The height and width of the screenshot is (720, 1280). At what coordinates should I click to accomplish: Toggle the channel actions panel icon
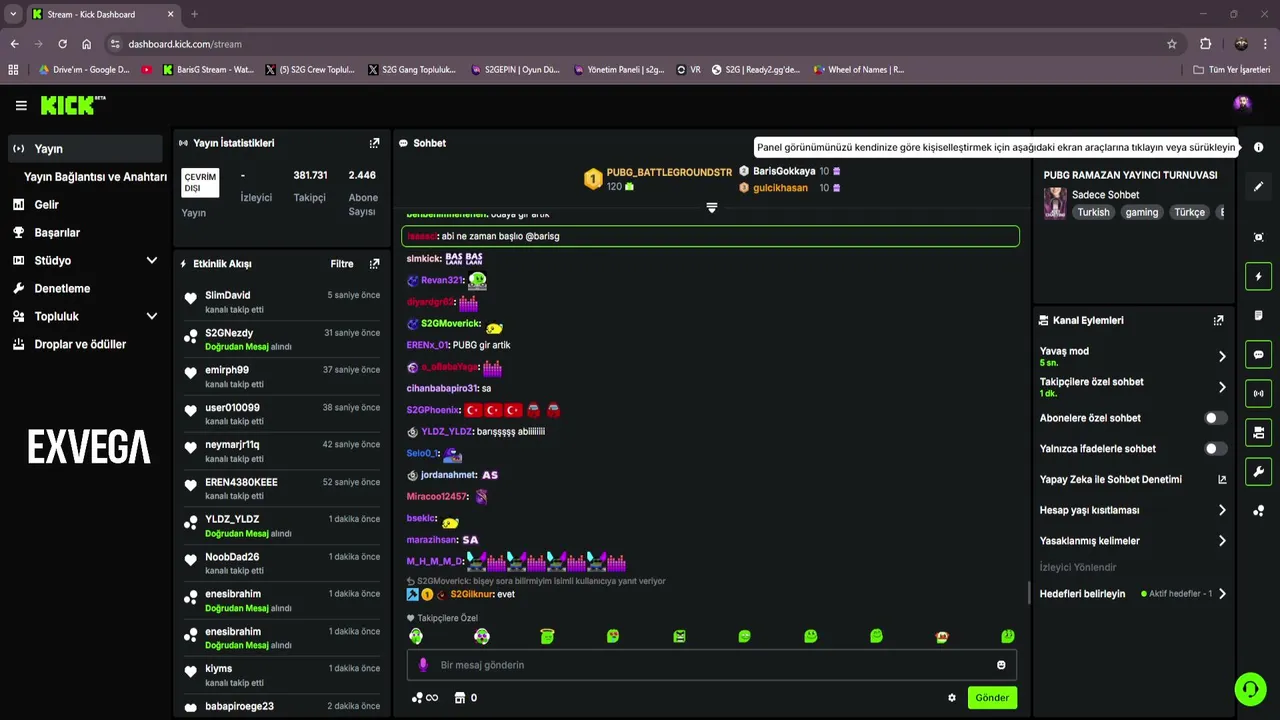[x=1258, y=433]
